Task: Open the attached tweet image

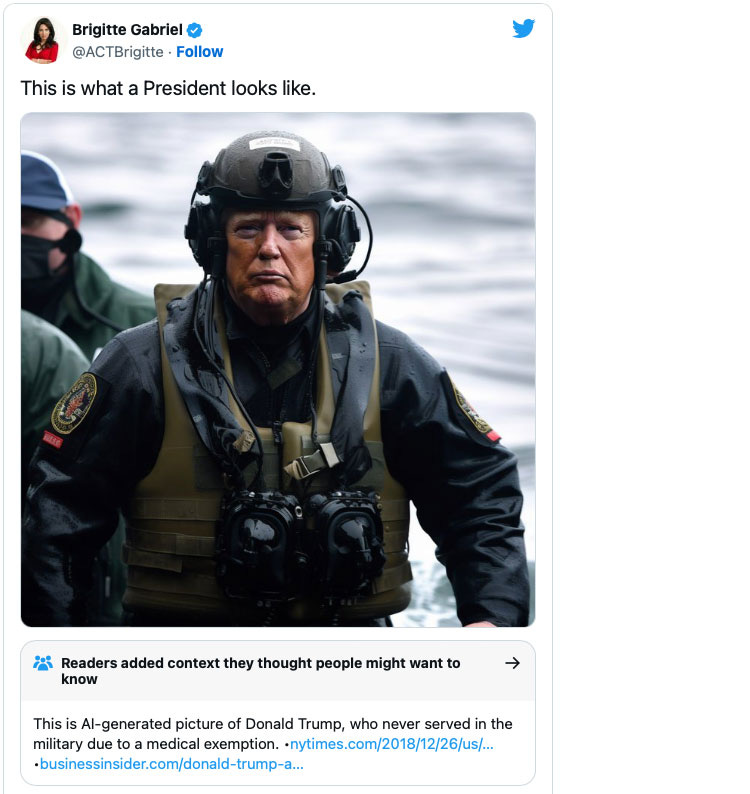Action: click(x=278, y=370)
